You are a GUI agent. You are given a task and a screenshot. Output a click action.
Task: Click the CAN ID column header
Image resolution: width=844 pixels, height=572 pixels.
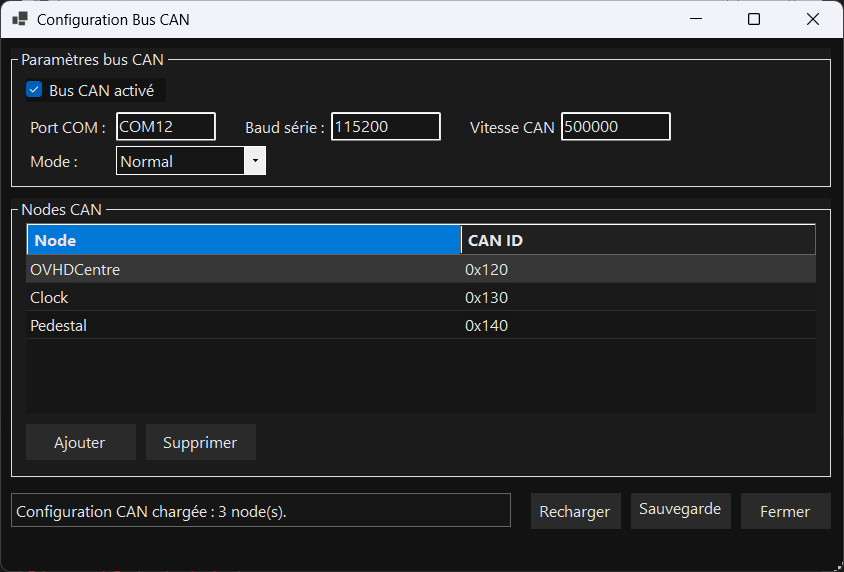click(637, 240)
